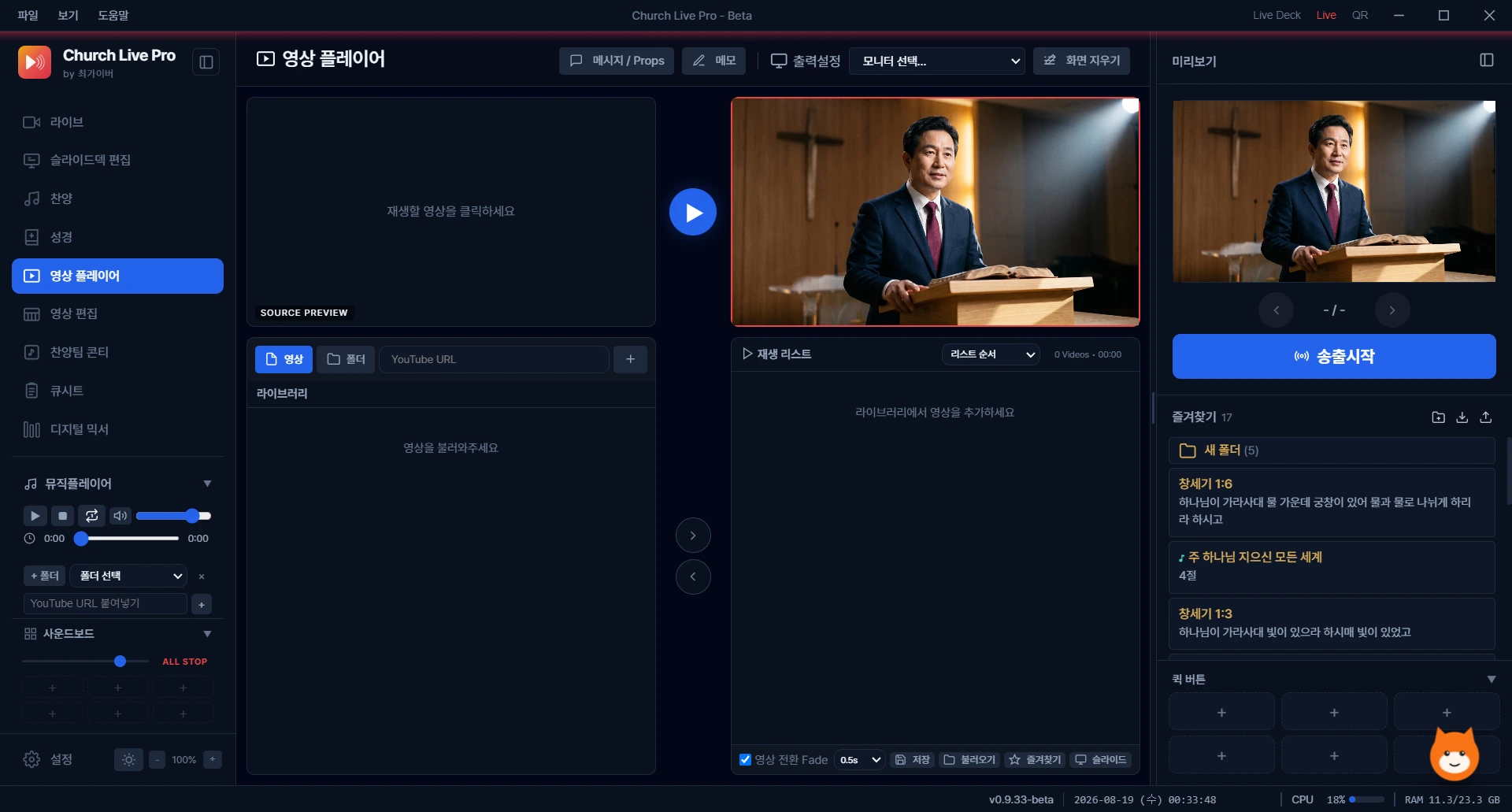Screen dimensions: 1512x812
Task: Open the 리스트 순서 dropdown
Action: click(991, 354)
